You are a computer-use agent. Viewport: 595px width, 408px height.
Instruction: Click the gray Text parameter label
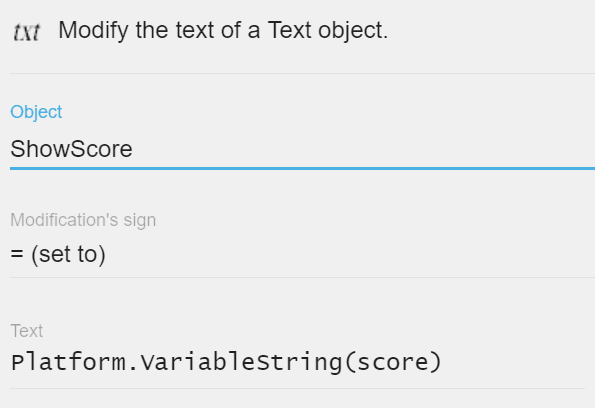pyautogui.click(x=27, y=331)
